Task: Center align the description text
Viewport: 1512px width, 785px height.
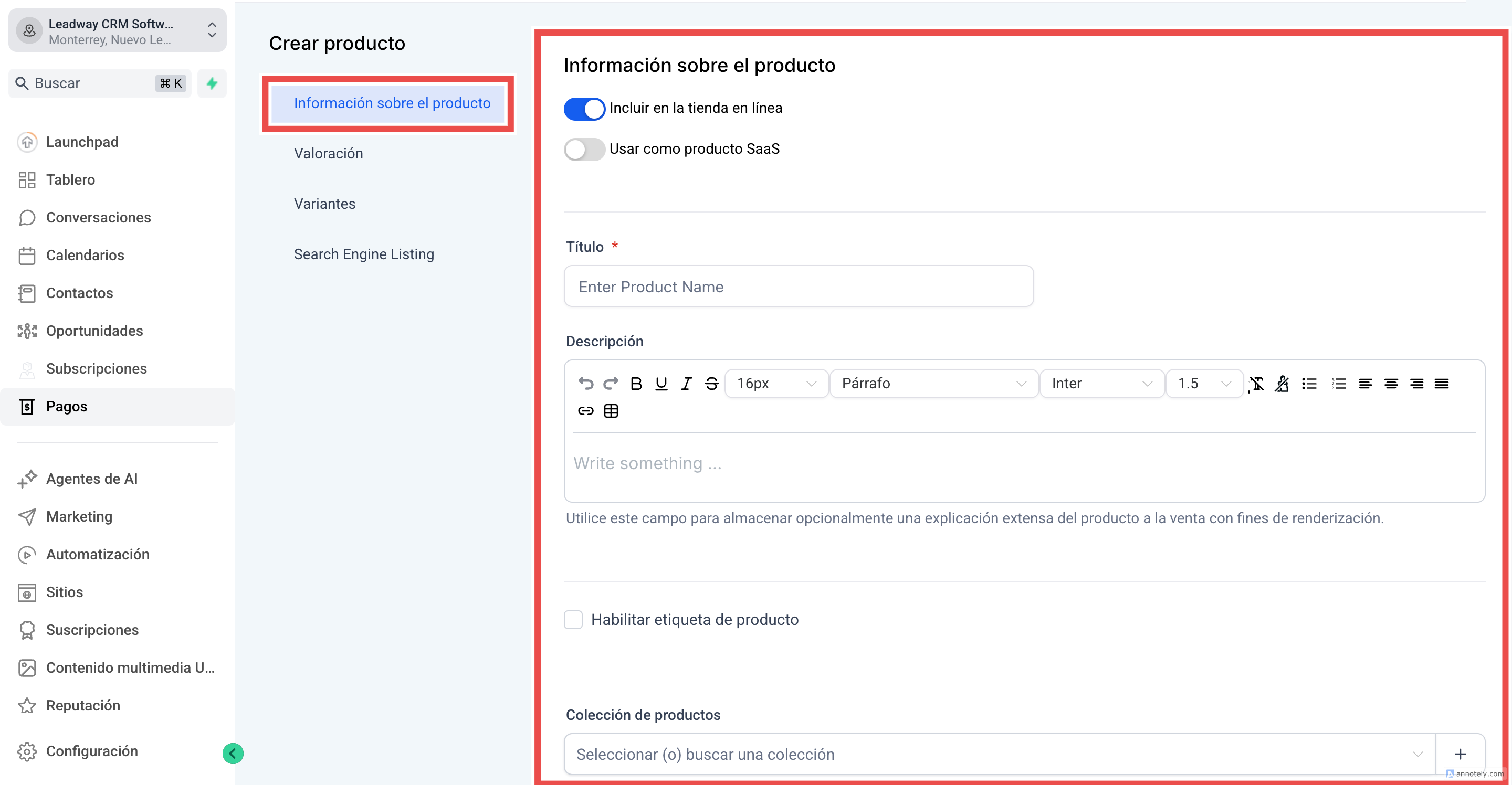Action: pyautogui.click(x=1391, y=384)
